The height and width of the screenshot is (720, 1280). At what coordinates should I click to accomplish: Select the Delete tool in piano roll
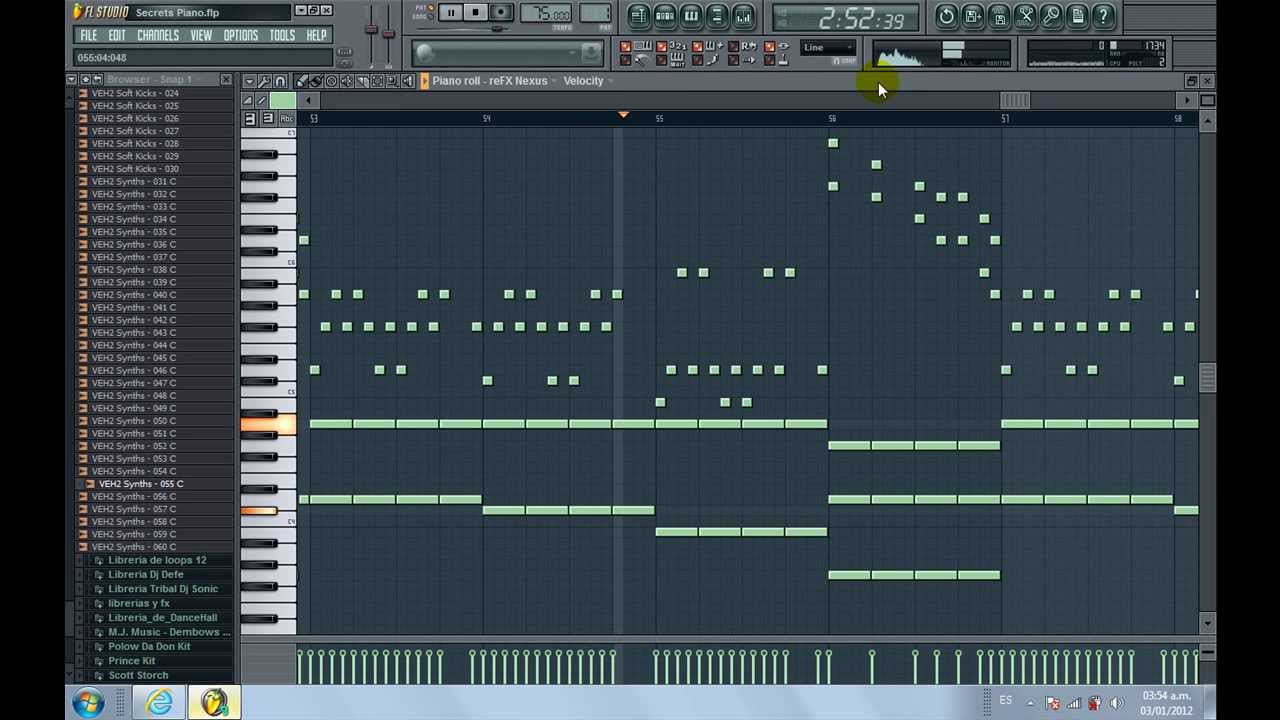(x=331, y=81)
